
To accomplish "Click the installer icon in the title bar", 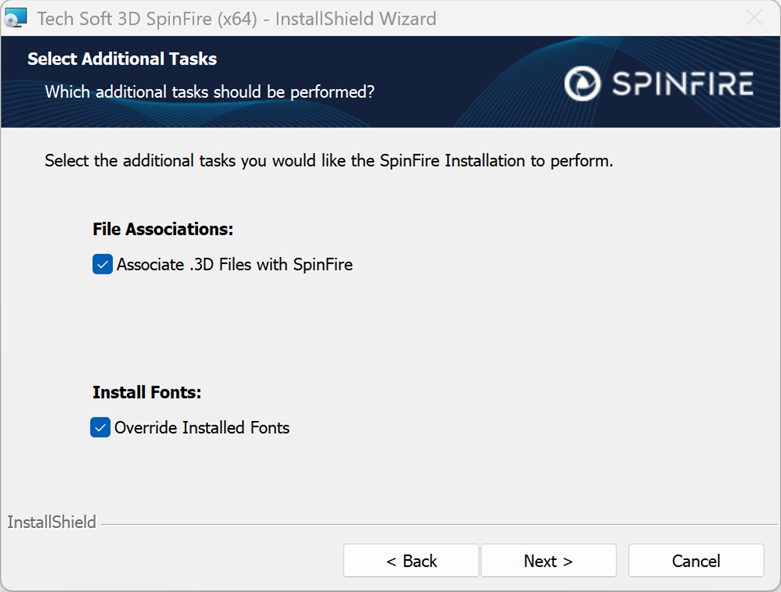I will [16, 18].
